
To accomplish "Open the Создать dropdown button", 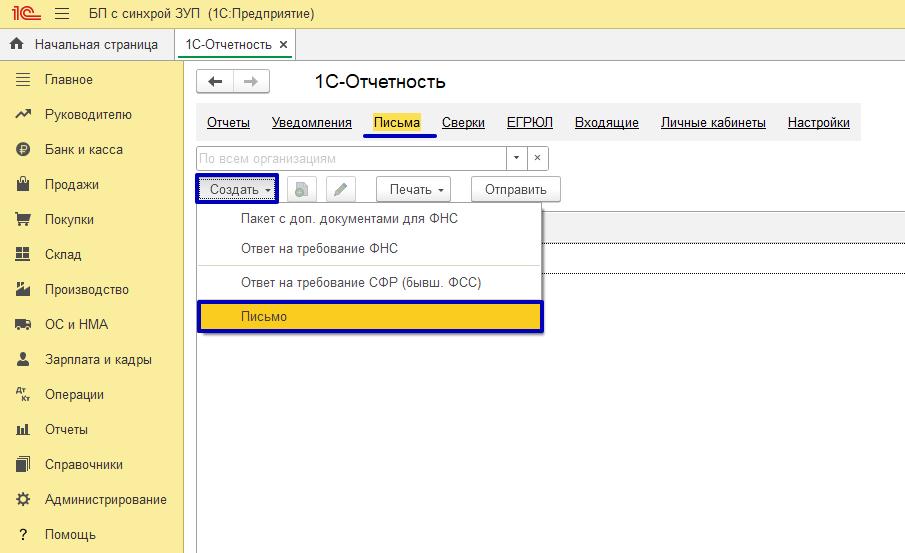I will click(x=237, y=189).
